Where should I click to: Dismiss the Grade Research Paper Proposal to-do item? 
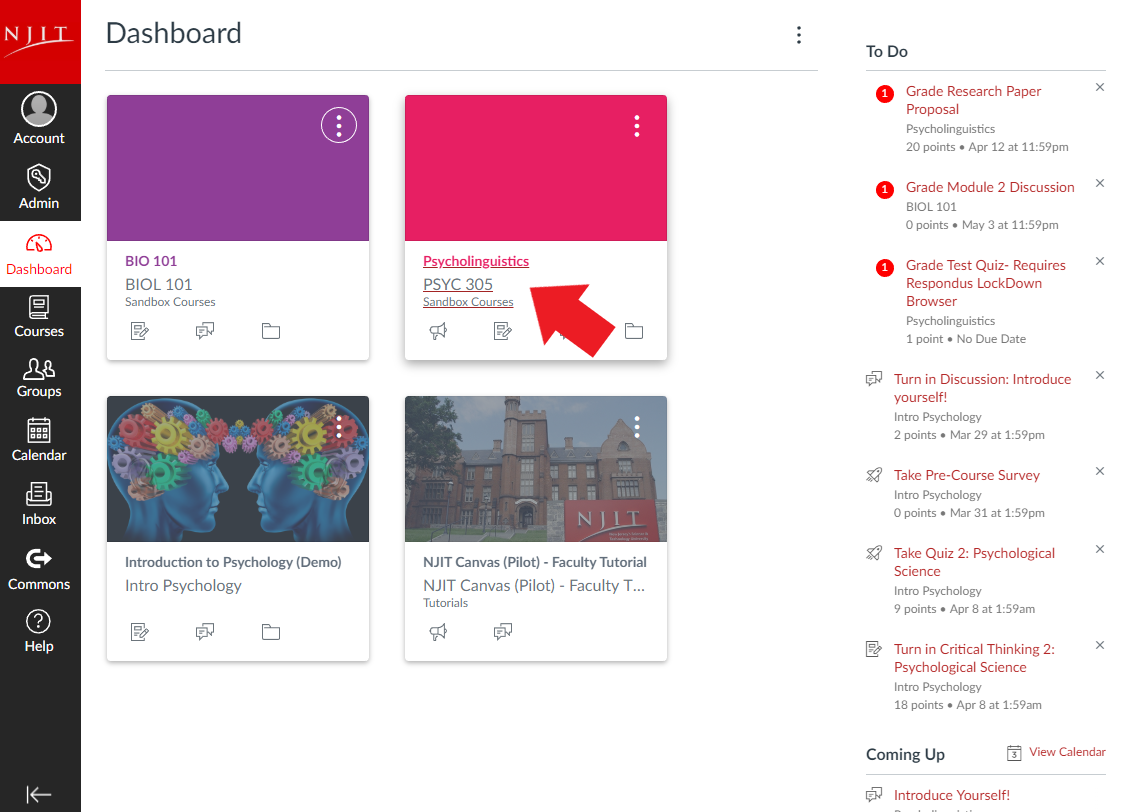click(x=1100, y=87)
